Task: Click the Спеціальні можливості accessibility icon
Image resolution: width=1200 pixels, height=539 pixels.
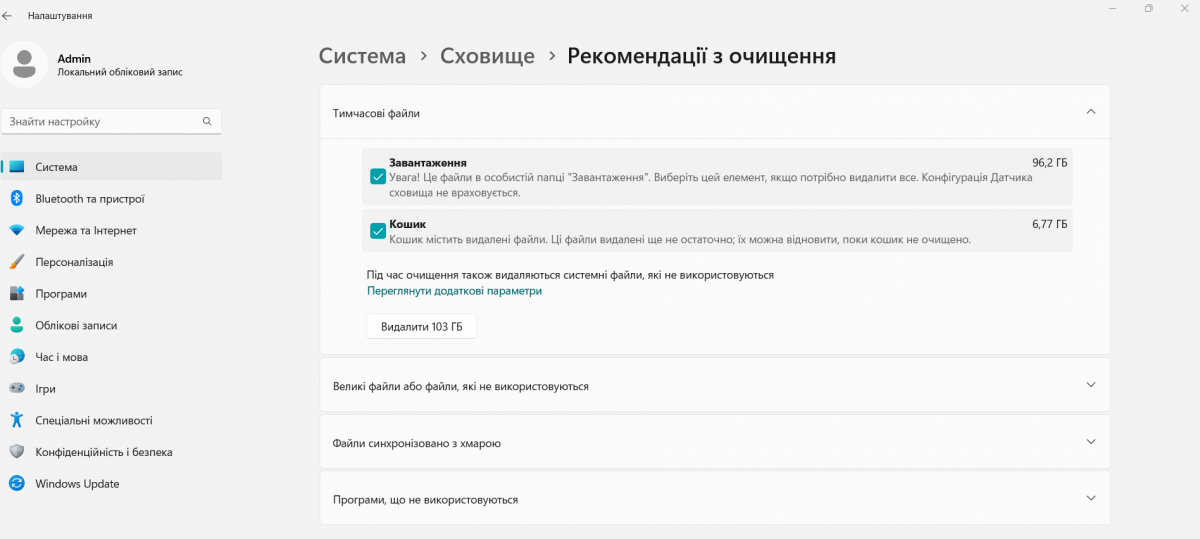Action: click(x=16, y=420)
